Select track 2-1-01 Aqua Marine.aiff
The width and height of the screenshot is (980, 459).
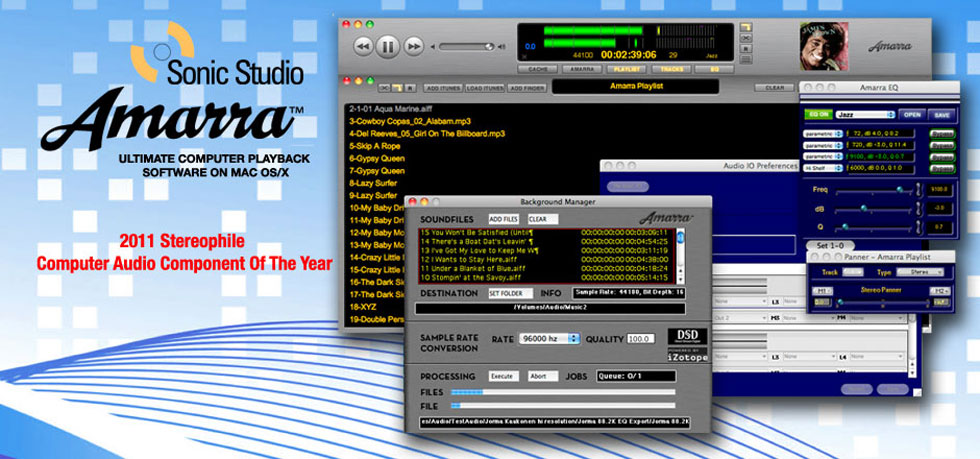pyautogui.click(x=391, y=109)
